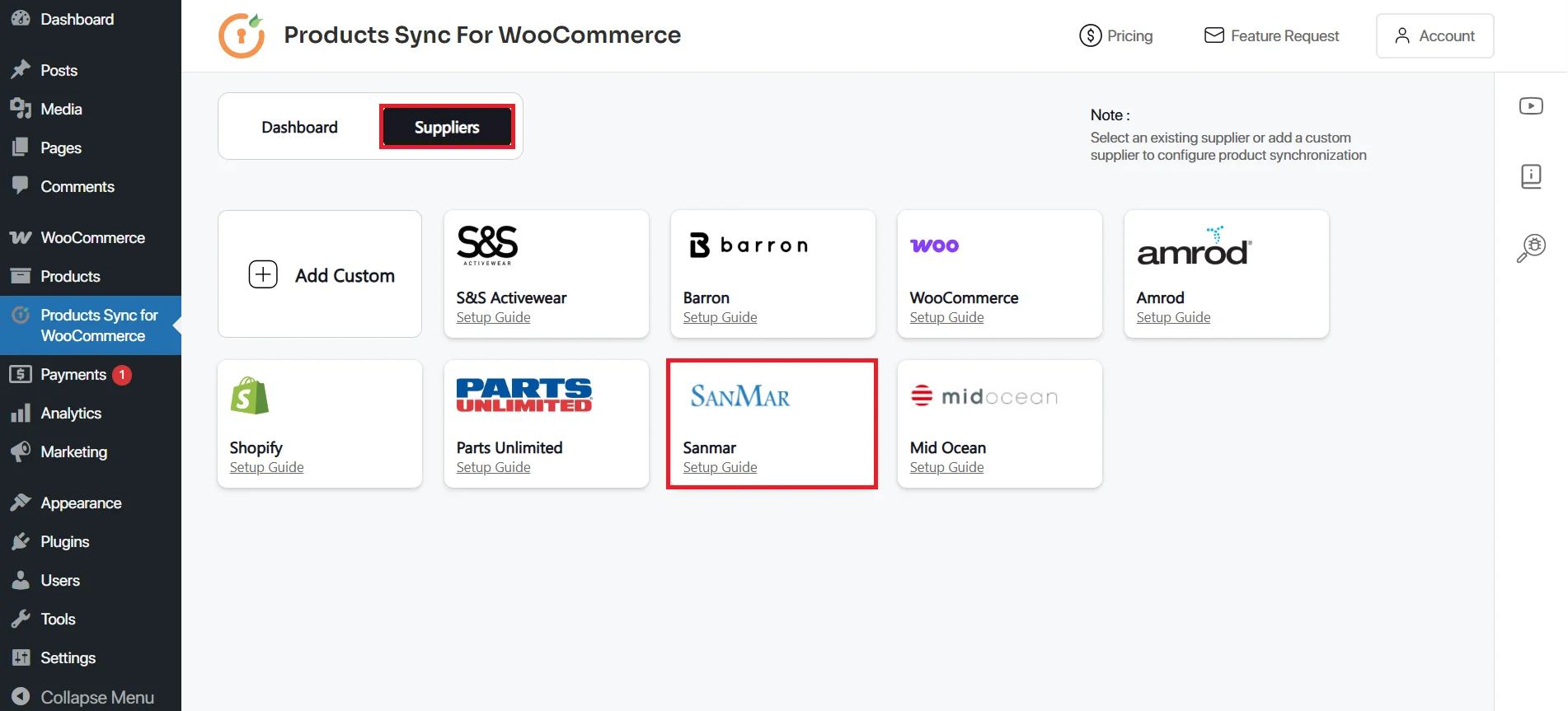Viewport: 1568px width, 711px height.
Task: Click the Tools wrench icon
Action: coord(21,619)
